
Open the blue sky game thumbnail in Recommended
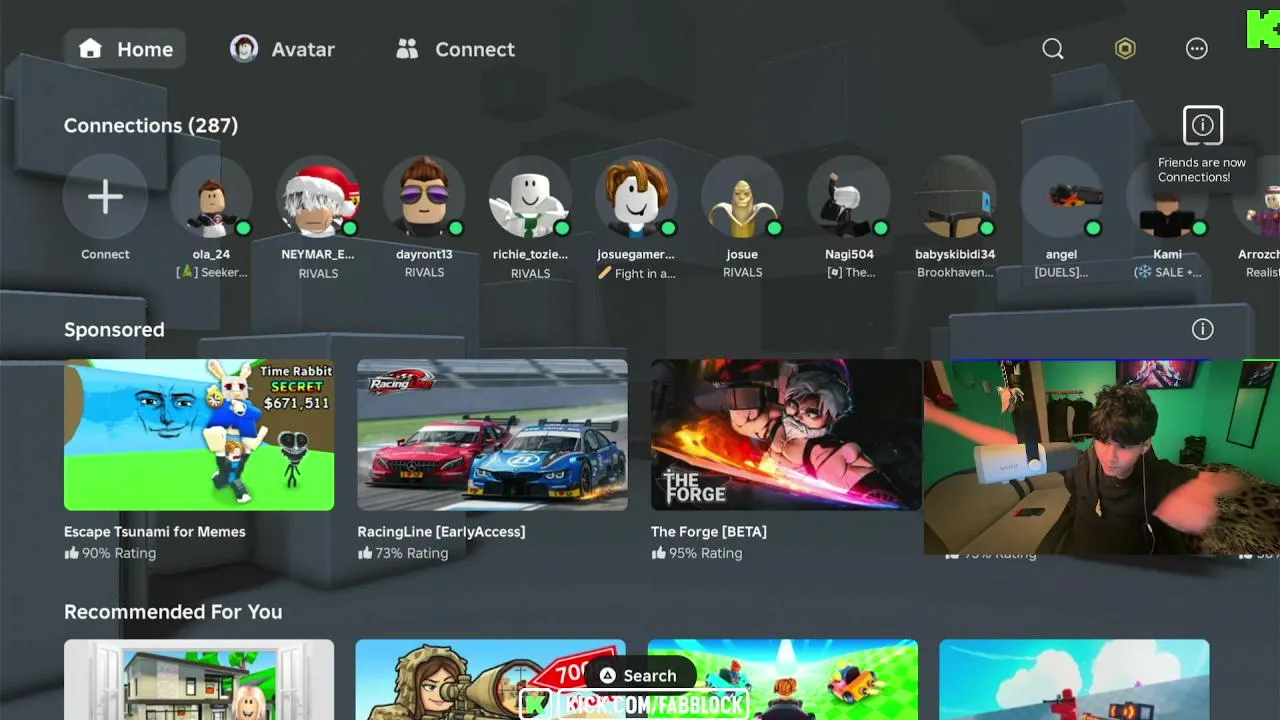click(x=1074, y=680)
